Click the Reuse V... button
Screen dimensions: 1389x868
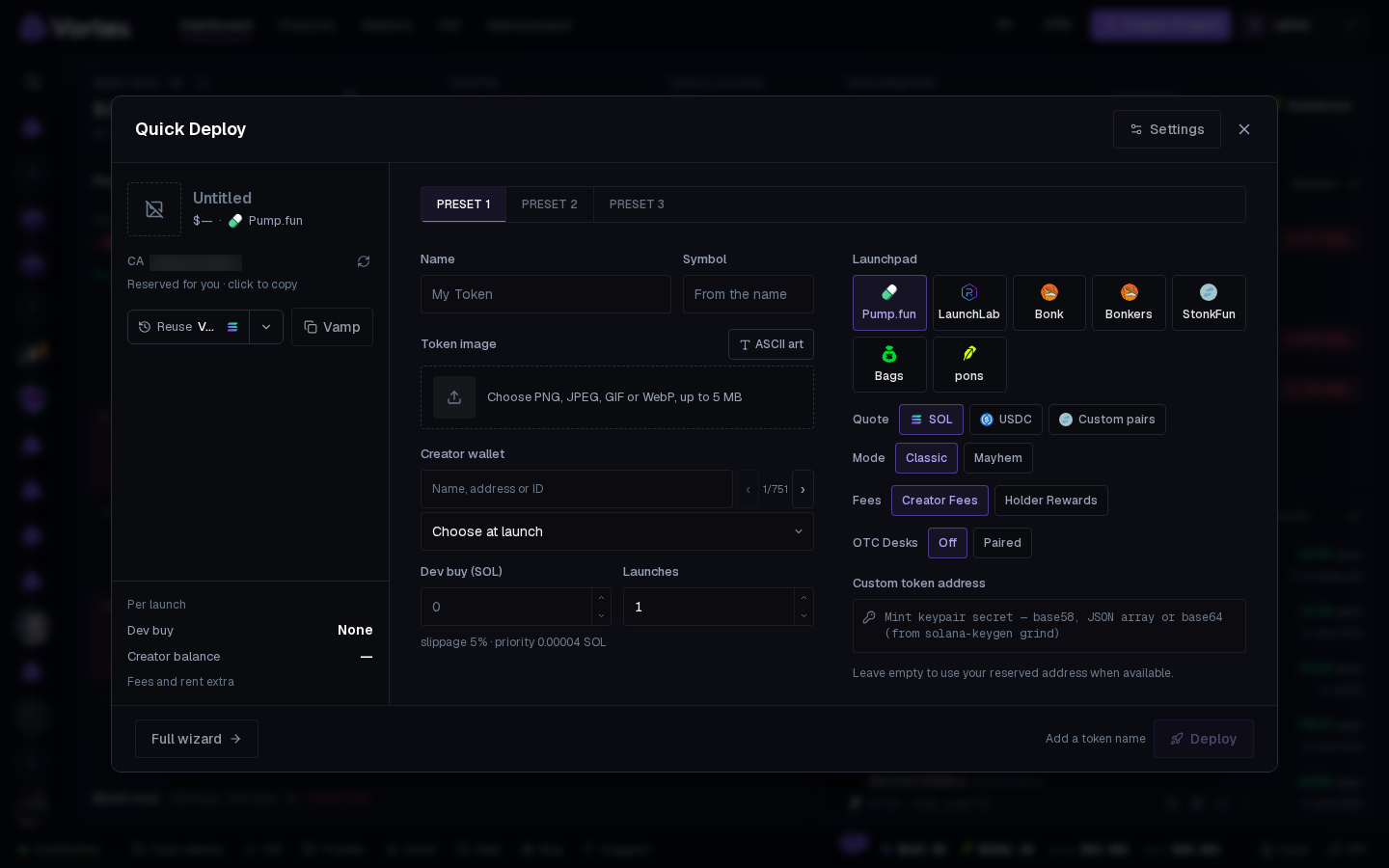pyautogui.click(x=188, y=327)
